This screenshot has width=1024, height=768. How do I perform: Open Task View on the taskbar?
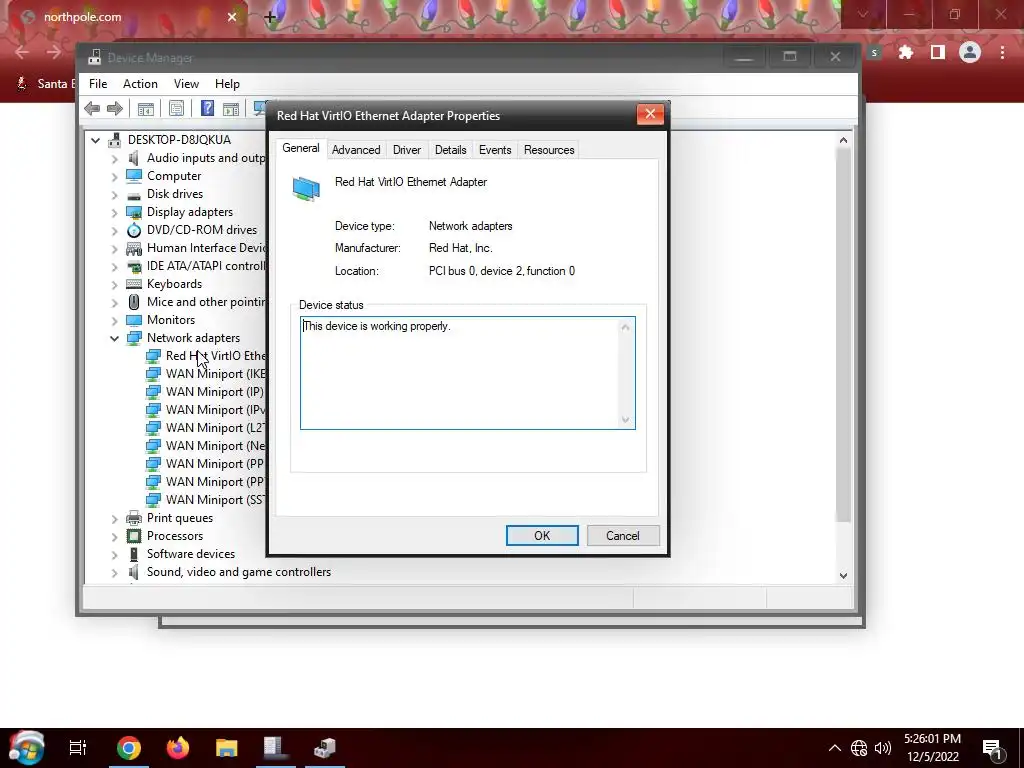click(78, 748)
